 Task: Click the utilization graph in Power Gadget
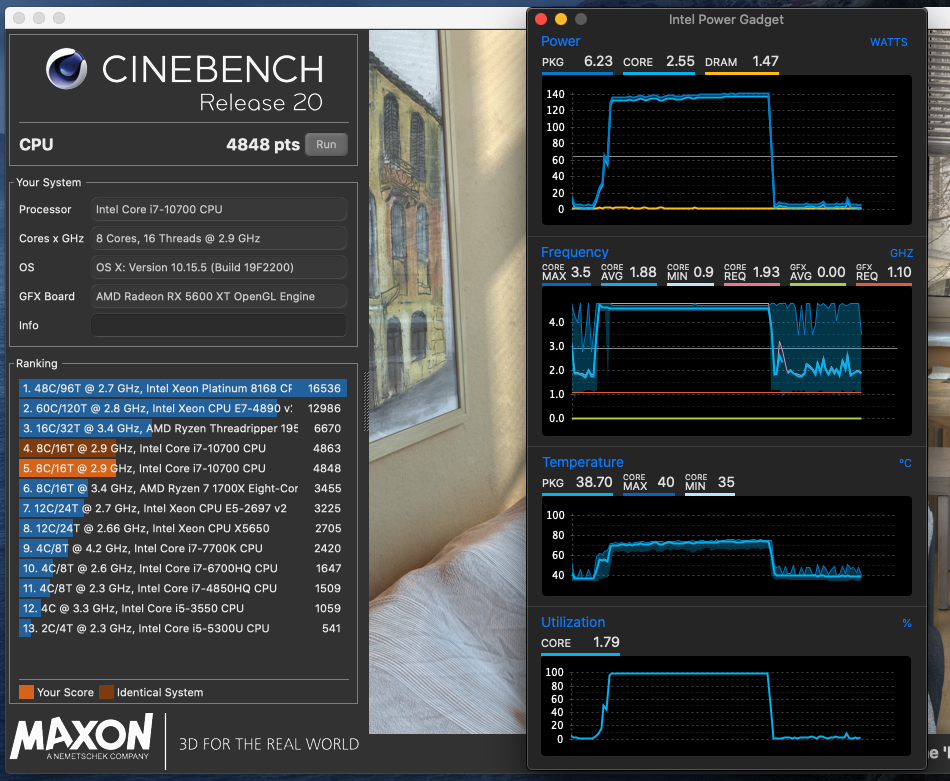[726, 706]
